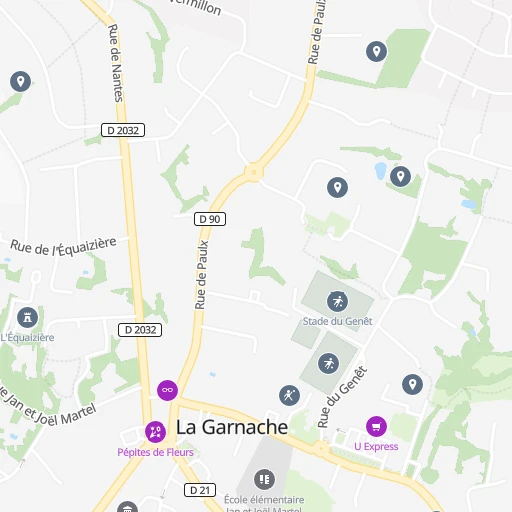Click the lower soccer field icon
Viewport: 512px width, 512px height.
[x=329, y=363]
